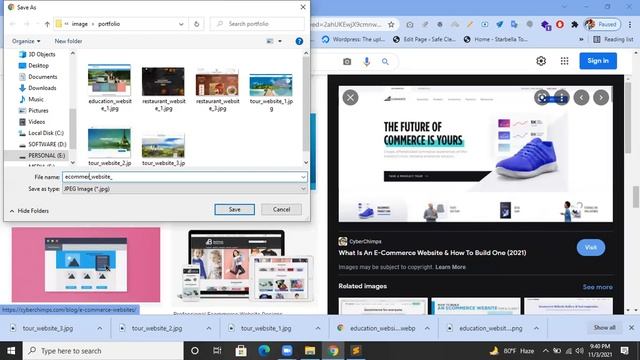Click See more related images link

point(597,287)
